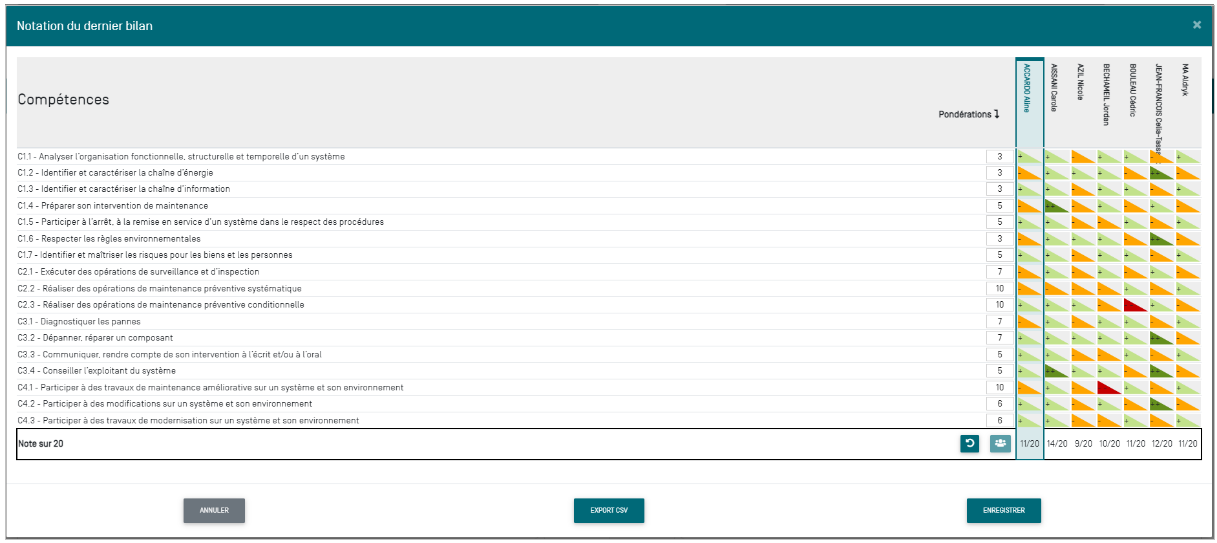The image size is (1217, 543).
Task: Click weighting field for C2.2 preventive maintenance
Action: [x=998, y=289]
